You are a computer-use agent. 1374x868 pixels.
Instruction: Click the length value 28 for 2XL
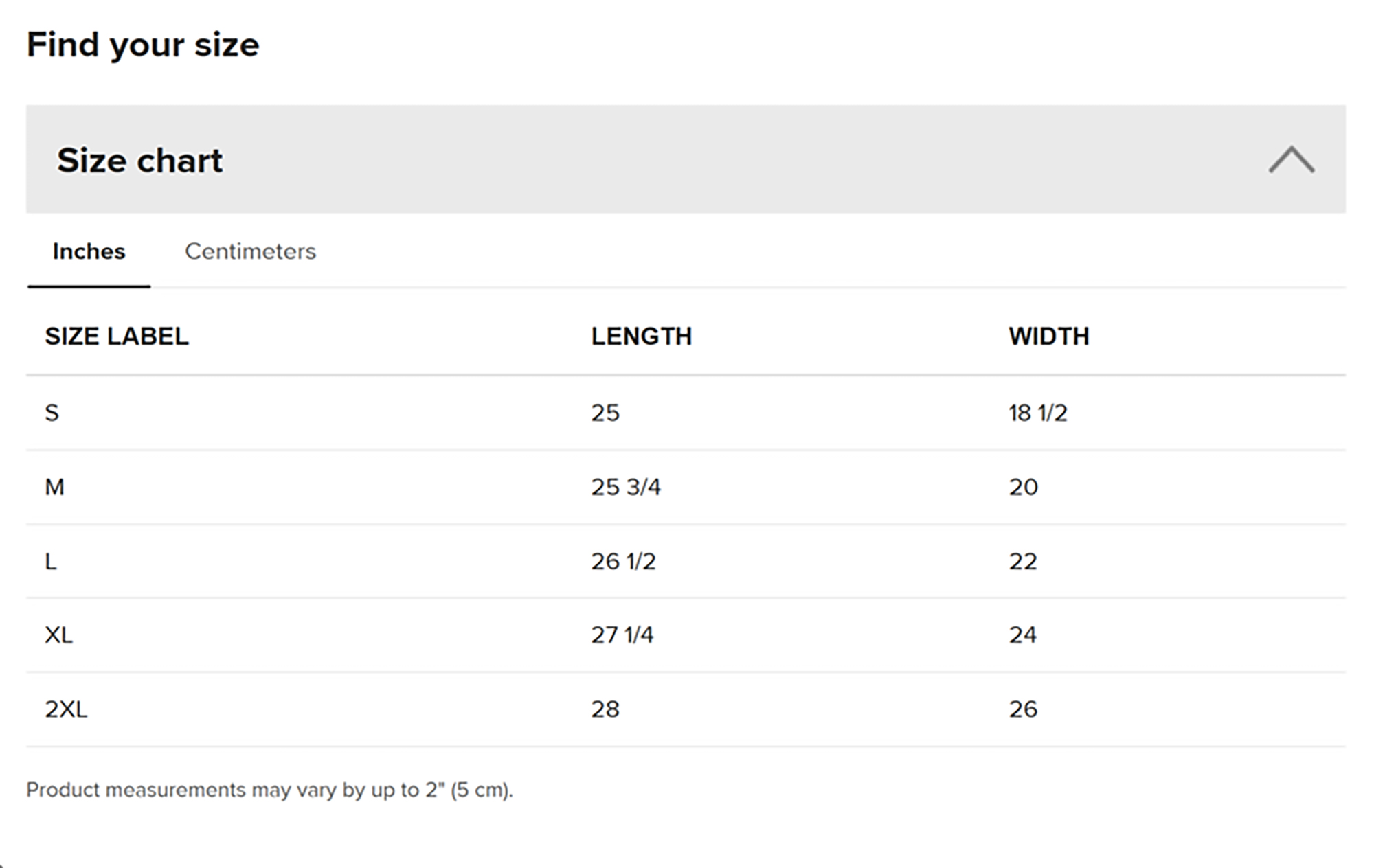coord(605,709)
